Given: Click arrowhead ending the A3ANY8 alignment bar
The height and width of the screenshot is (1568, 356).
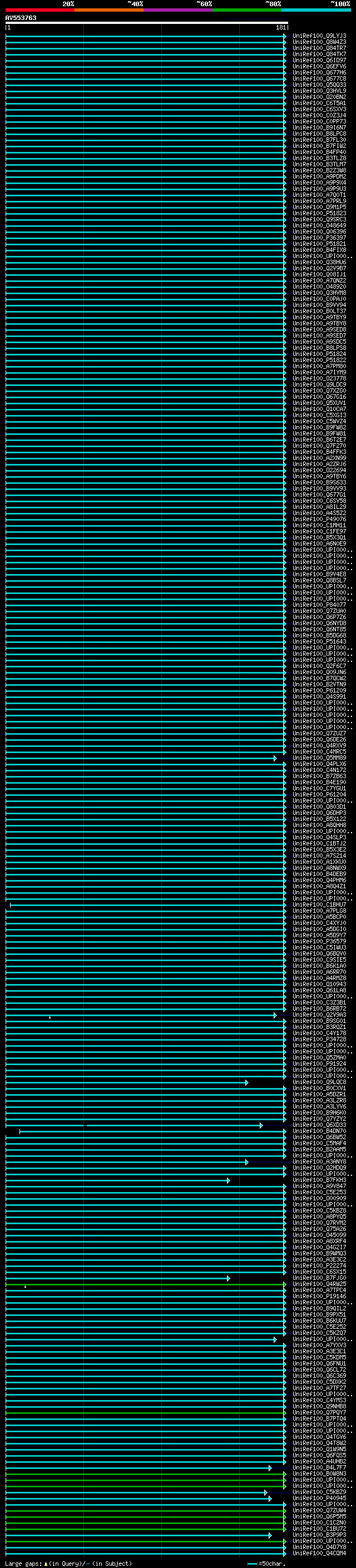Looking at the screenshot, I should click(x=246, y=1162).
